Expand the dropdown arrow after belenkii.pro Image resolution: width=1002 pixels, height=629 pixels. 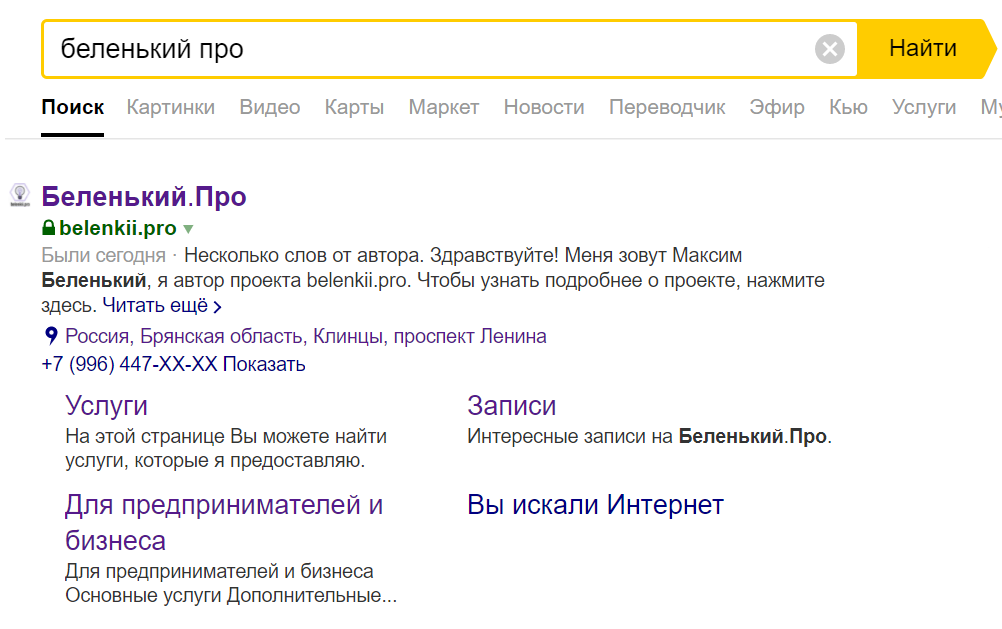tap(188, 229)
